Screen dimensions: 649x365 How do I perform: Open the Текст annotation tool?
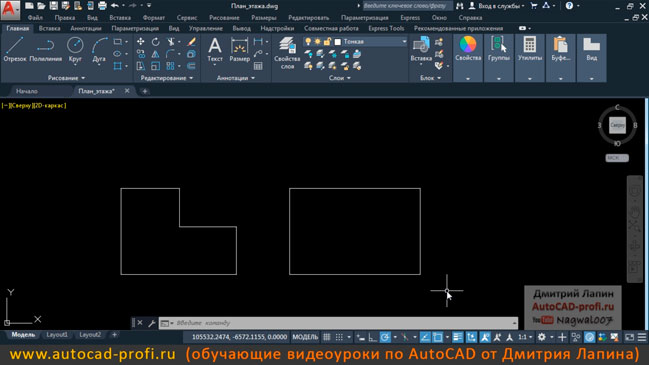(215, 50)
